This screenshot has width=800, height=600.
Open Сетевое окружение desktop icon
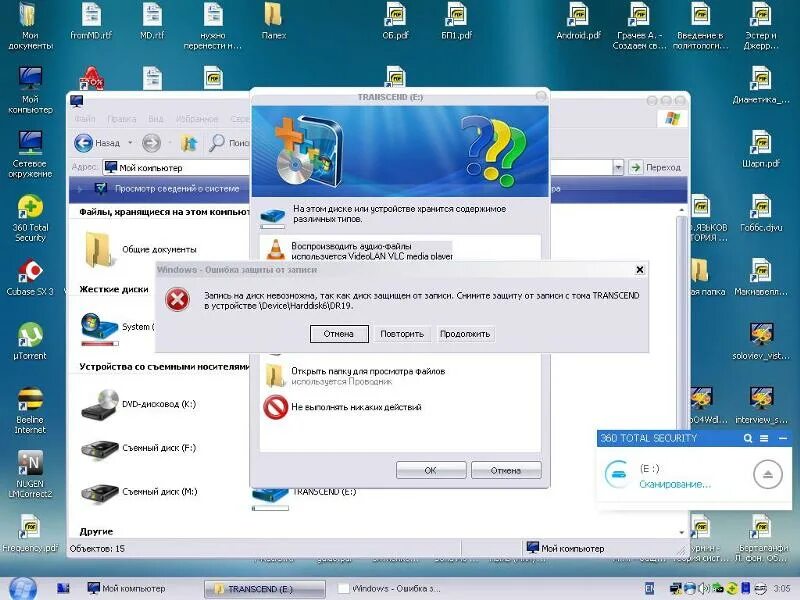[x=30, y=155]
